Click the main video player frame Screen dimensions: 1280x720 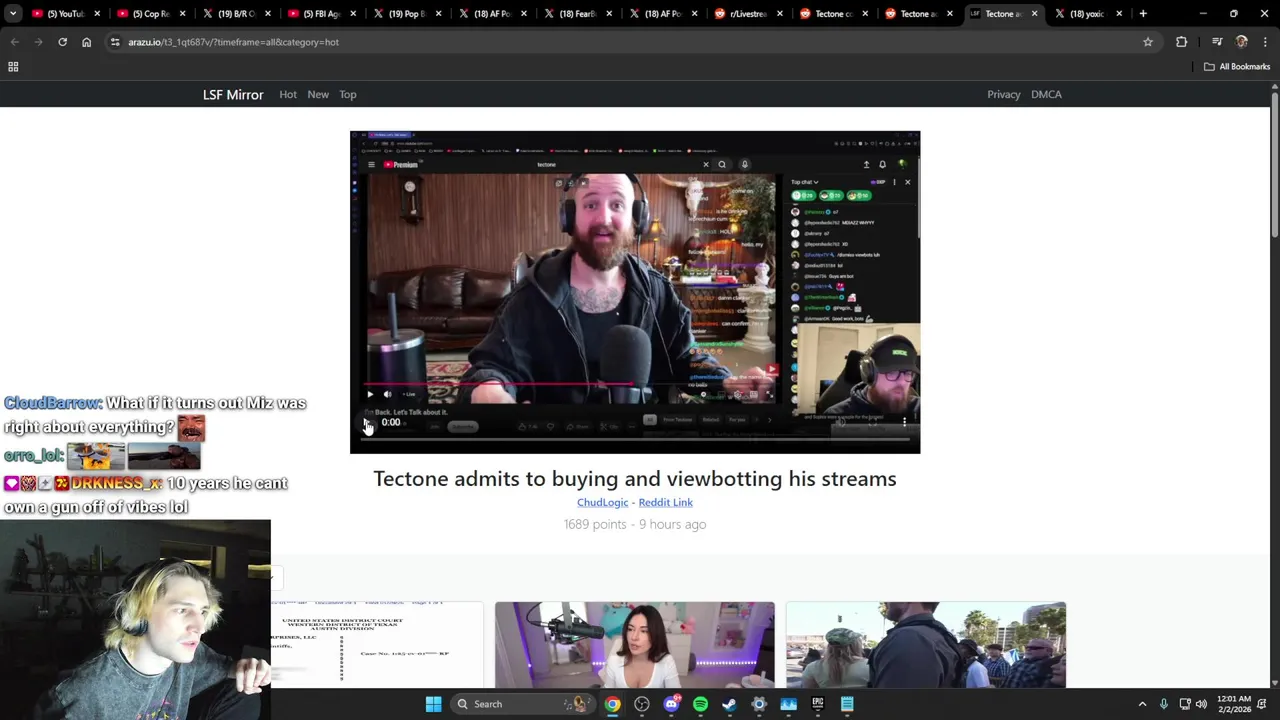635,292
